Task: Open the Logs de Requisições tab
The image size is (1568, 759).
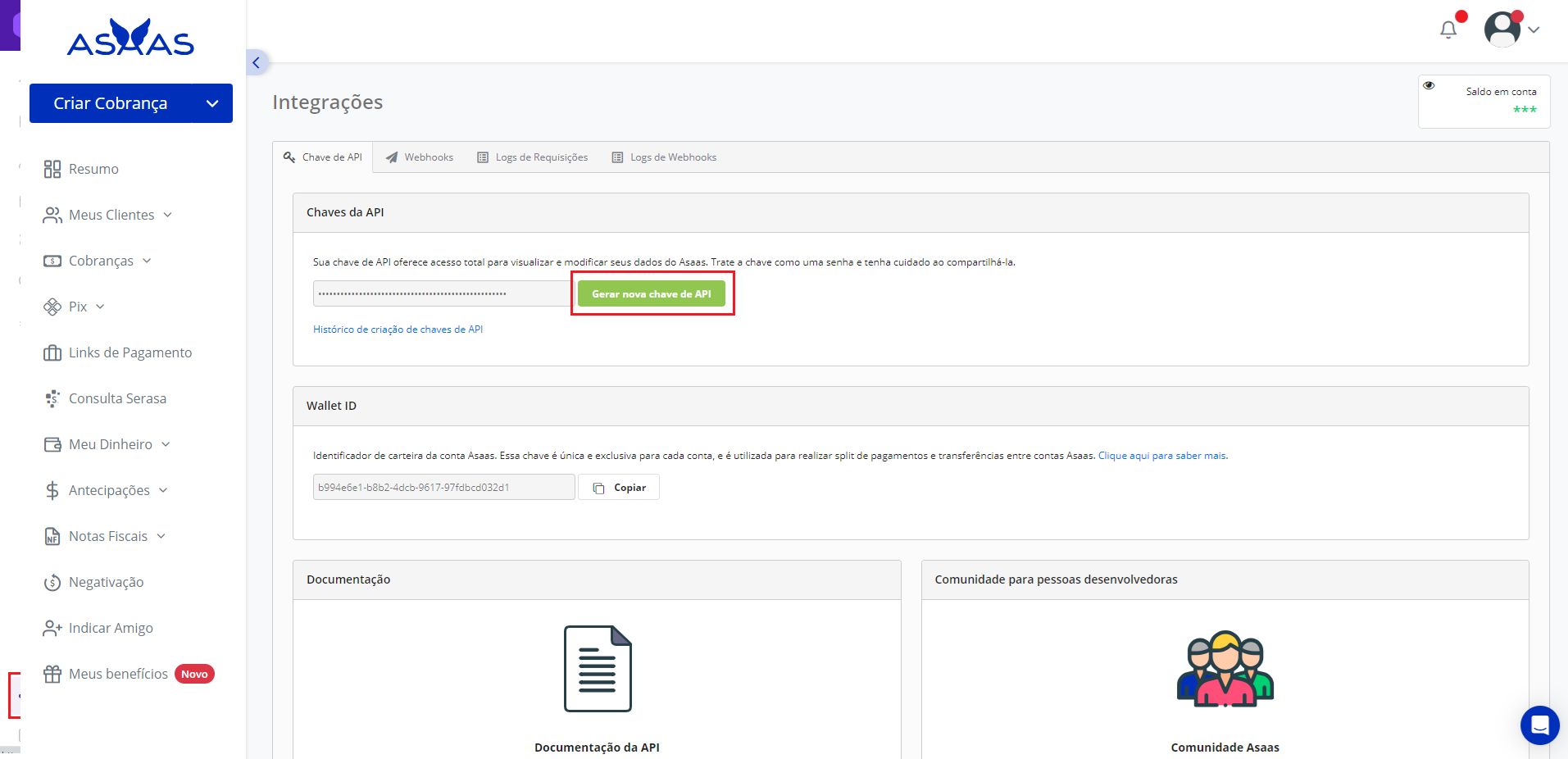Action: (533, 157)
